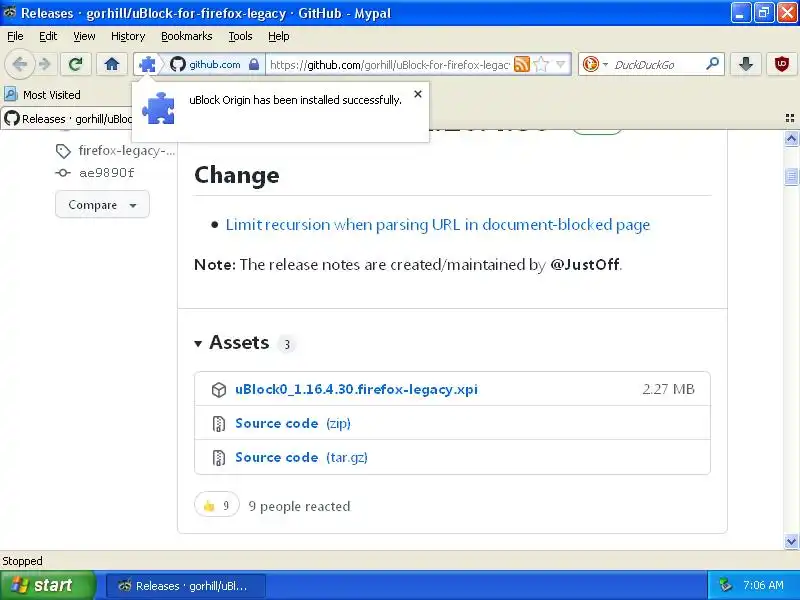This screenshot has width=800, height=600.
Task: Click the Most Visited bookmark label
Action: coord(52,95)
